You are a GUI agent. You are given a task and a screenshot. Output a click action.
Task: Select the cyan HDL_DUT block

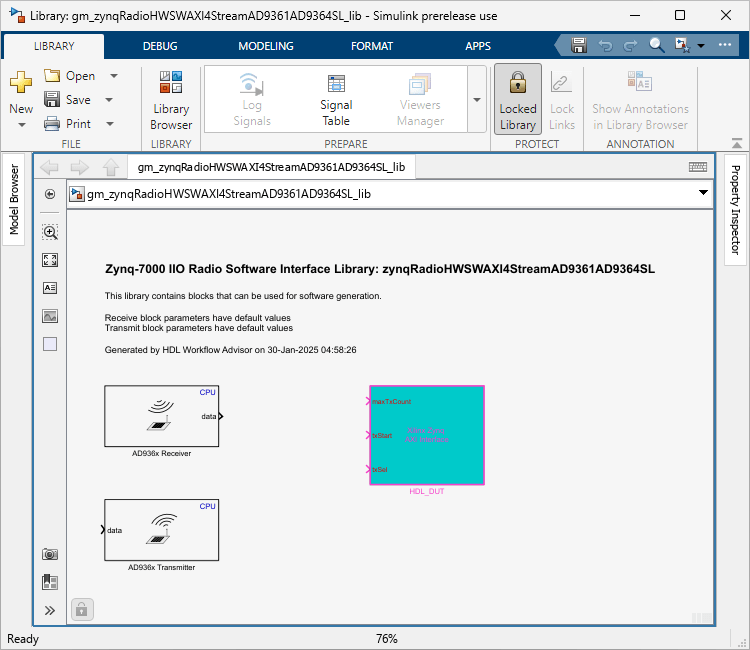[x=427, y=435]
